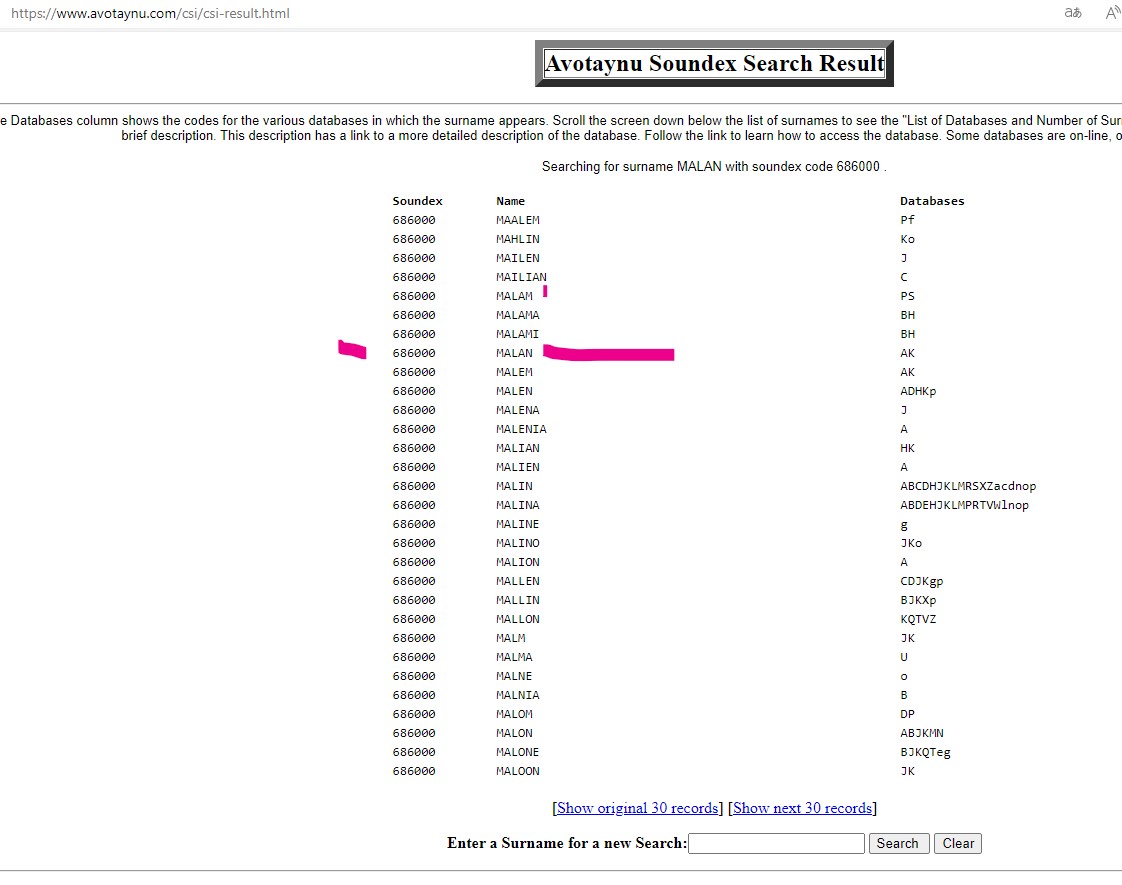The width and height of the screenshot is (1122, 885).
Task: Select the name MALAM in results
Action: pyautogui.click(x=514, y=296)
